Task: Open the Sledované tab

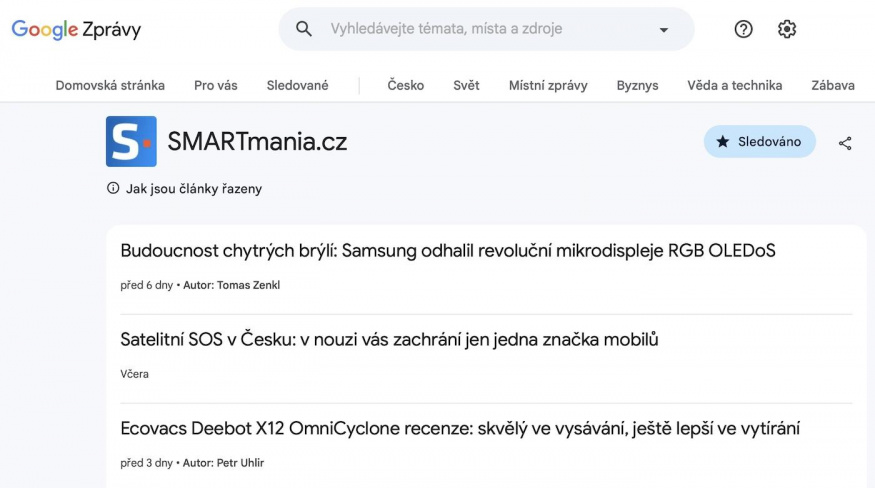Action: (297, 85)
